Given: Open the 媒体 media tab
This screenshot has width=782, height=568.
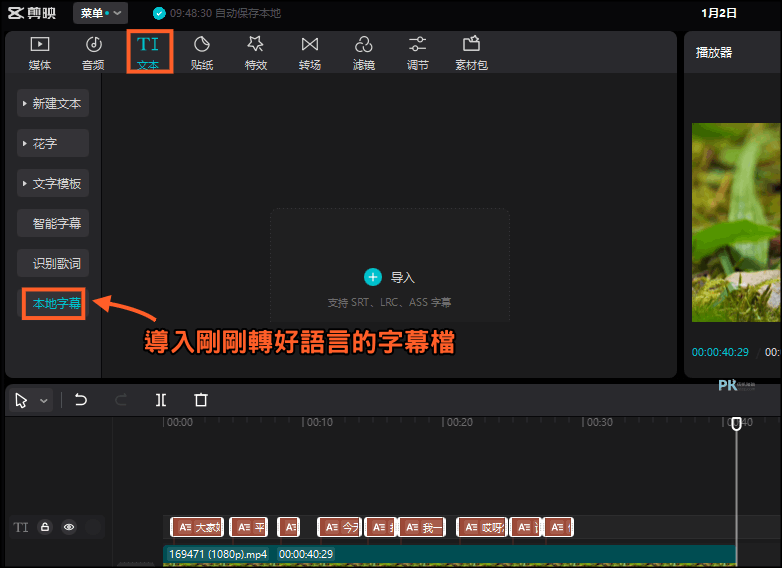Looking at the screenshot, I should click(39, 53).
